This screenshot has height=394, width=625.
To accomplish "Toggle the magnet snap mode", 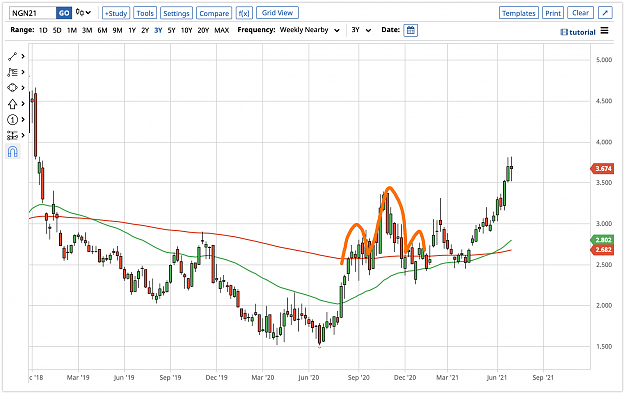I will 12,152.
